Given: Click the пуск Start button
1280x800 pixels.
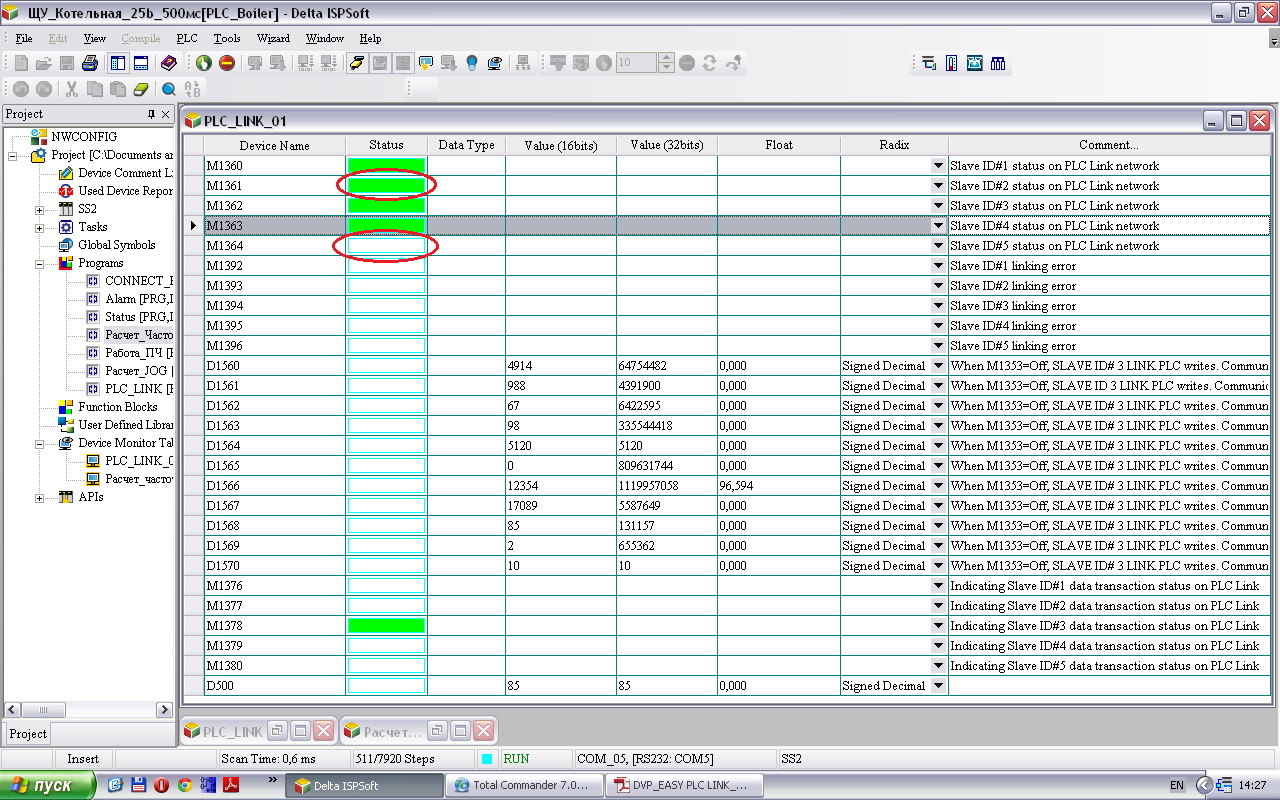Looking at the screenshot, I should (x=48, y=785).
